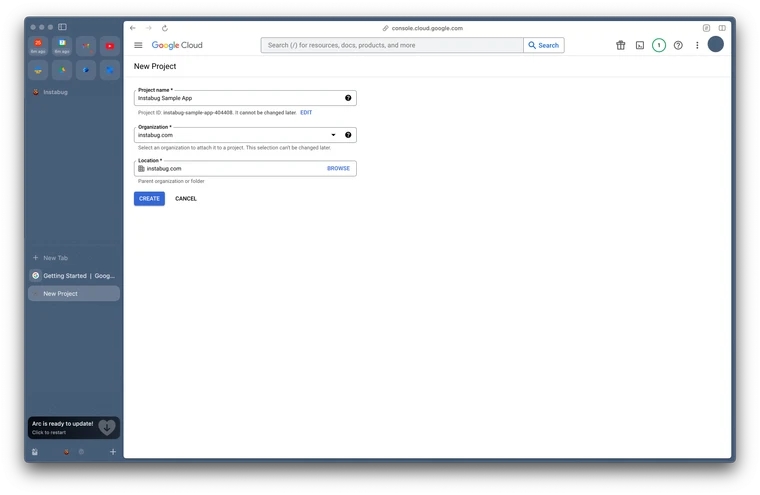Image resolution: width=760 pixels, height=495 pixels.
Task: Open the user account avatar menu
Action: [x=716, y=45]
